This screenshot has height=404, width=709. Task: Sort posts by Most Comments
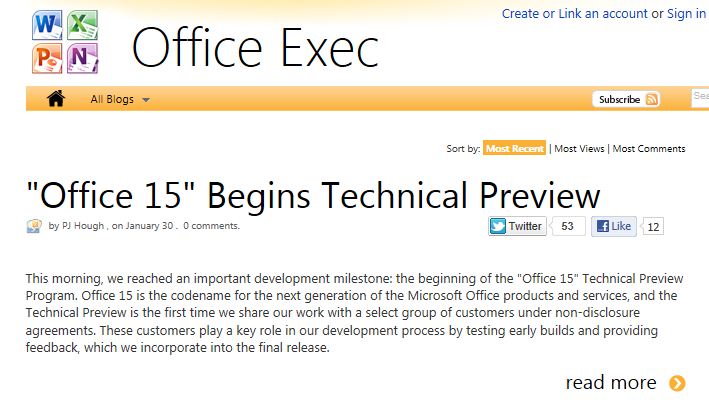click(x=649, y=148)
